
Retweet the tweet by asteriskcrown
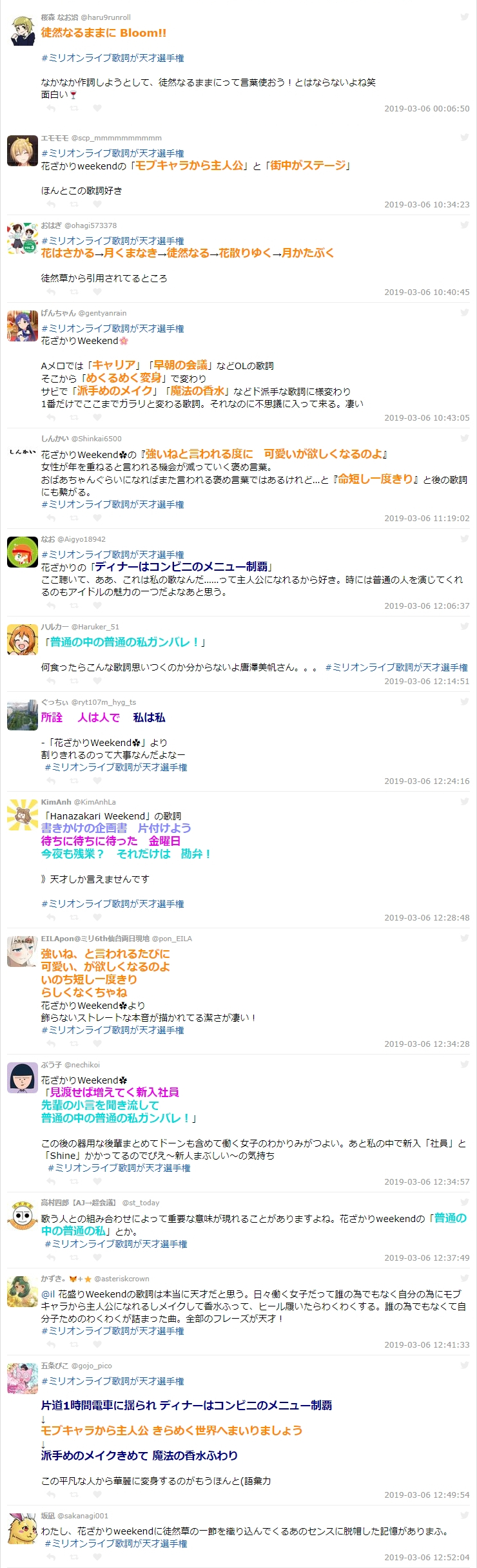(x=74, y=1344)
